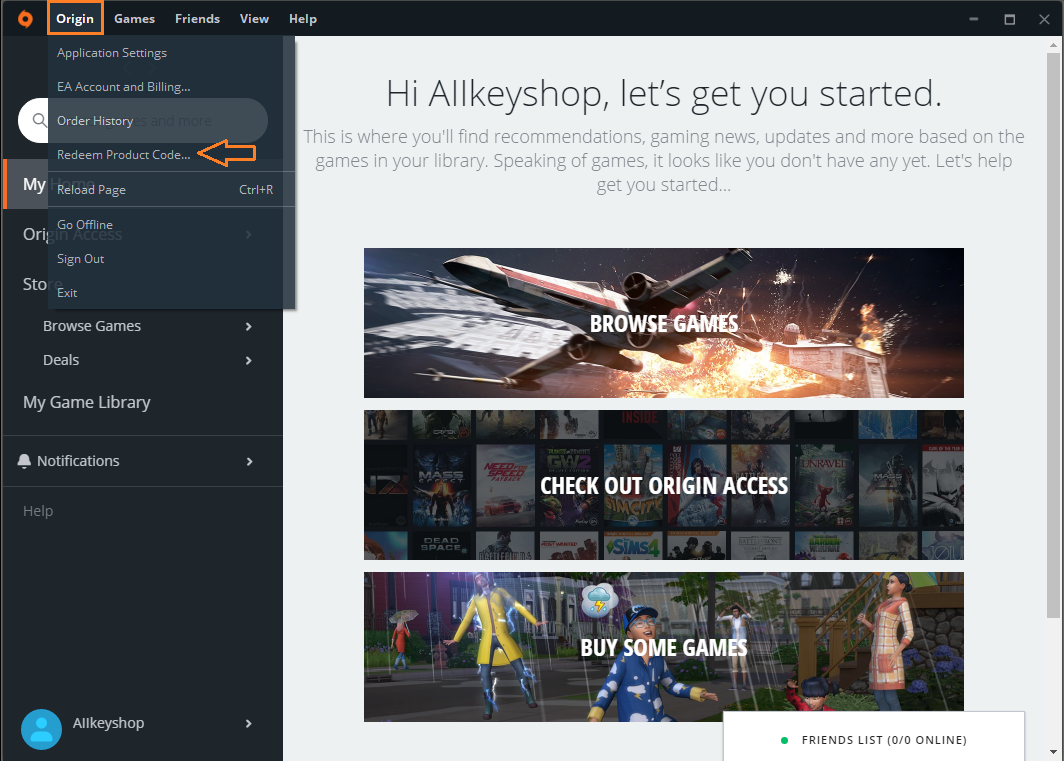Click the Notifications bell icon

pyautogui.click(x=25, y=461)
